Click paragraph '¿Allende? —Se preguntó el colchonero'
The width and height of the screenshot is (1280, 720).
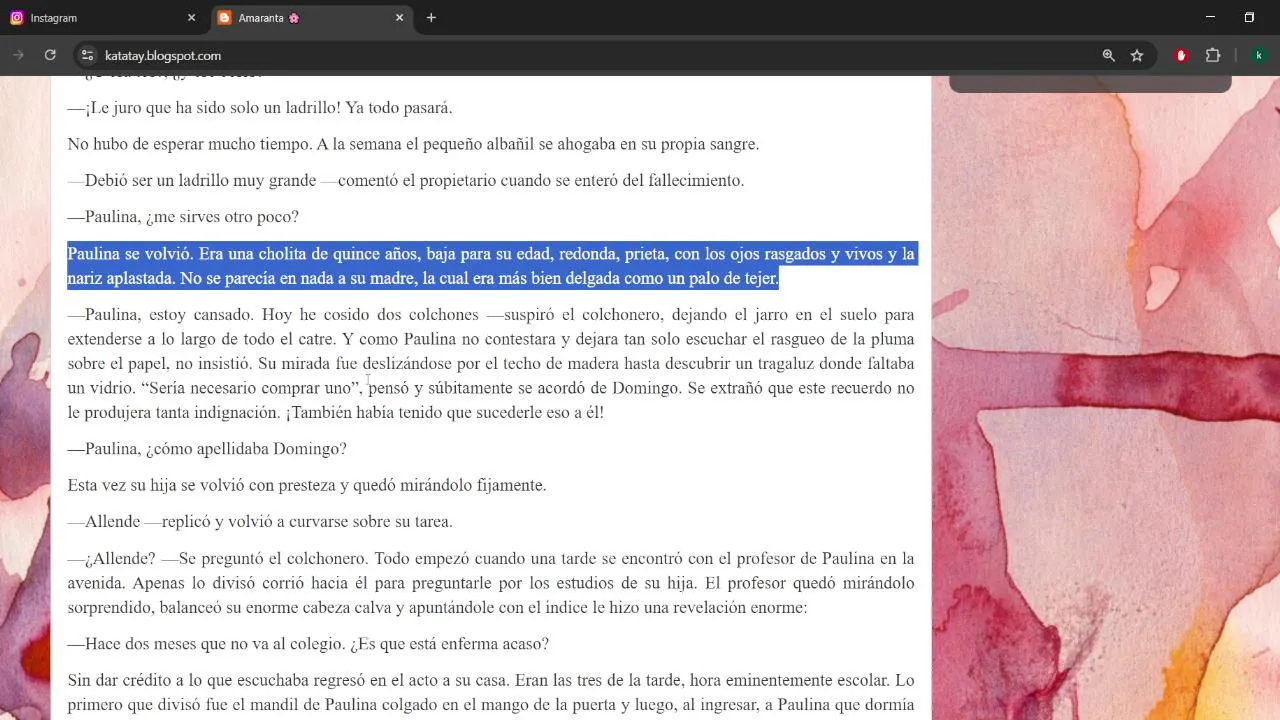491,583
